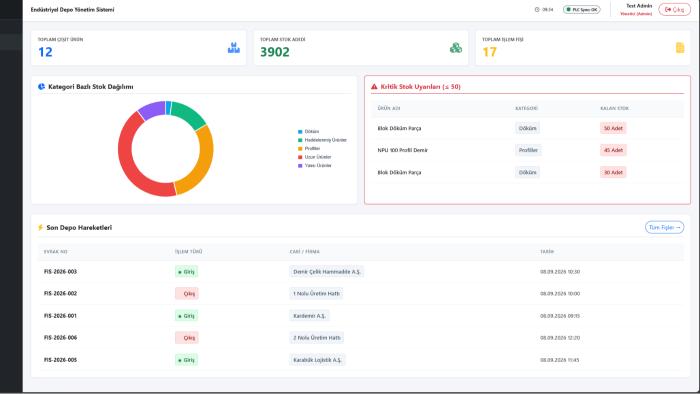Click the green cubes icon in Toplam Stok Adedi card
Image resolution: width=700 pixels, height=394 pixels.
pyautogui.click(x=456, y=48)
